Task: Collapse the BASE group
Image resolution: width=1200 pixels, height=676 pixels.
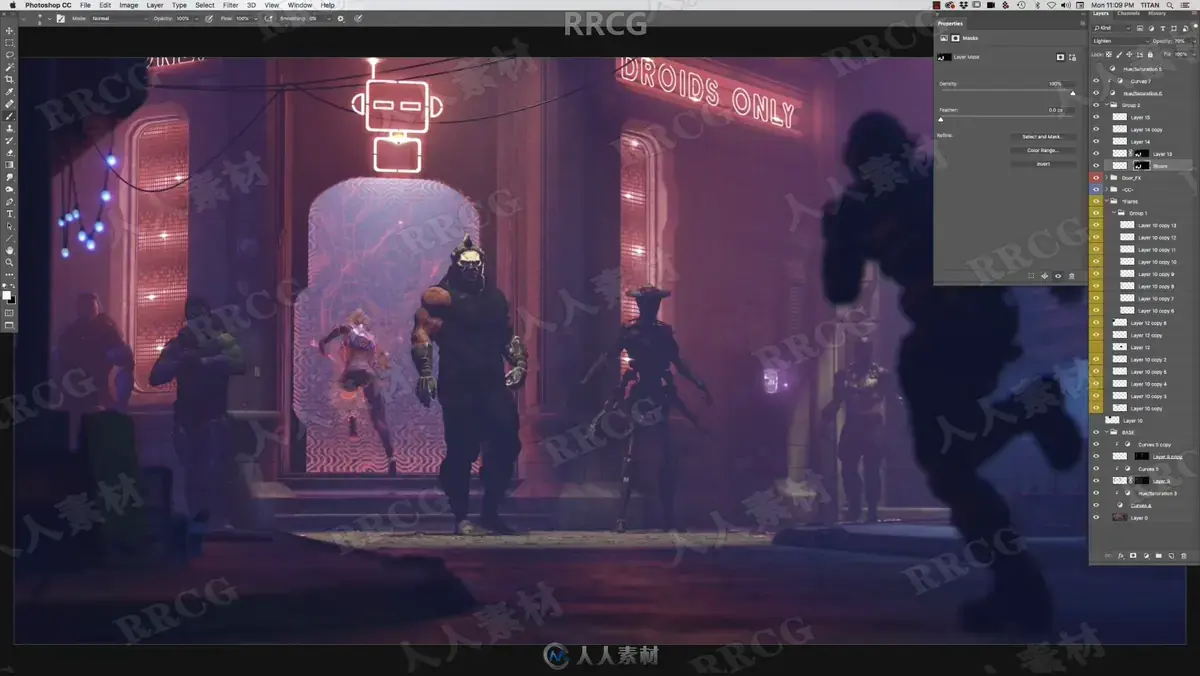Action: (1107, 432)
